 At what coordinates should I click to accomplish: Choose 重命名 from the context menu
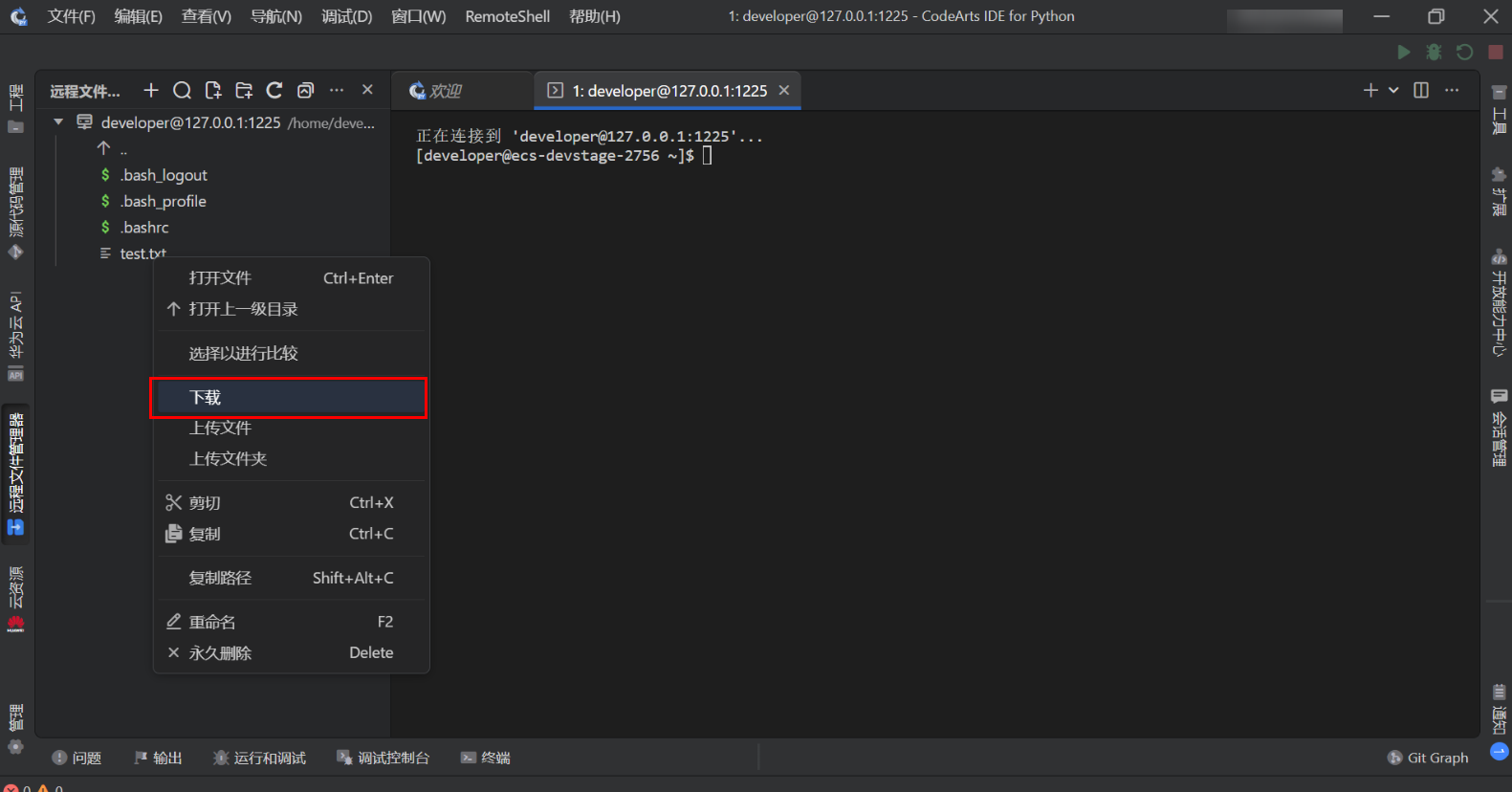291,622
